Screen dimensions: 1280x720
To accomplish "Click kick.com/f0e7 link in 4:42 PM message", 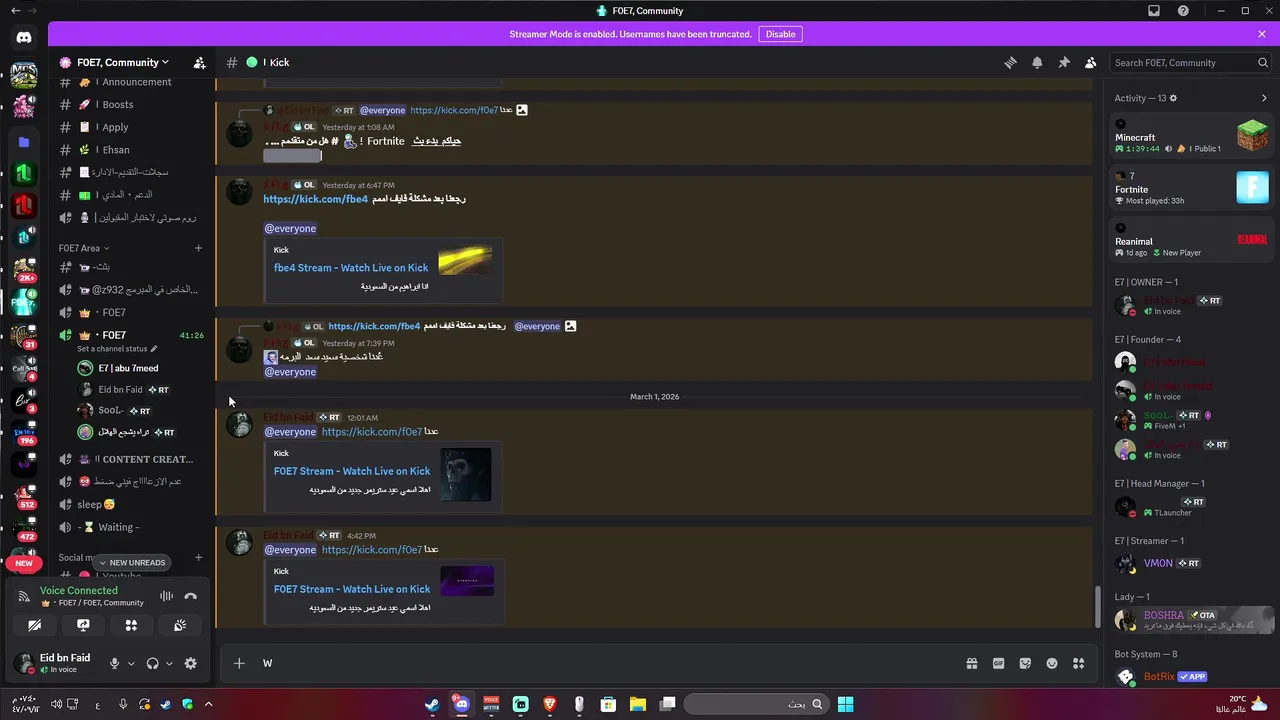I will (x=372, y=550).
